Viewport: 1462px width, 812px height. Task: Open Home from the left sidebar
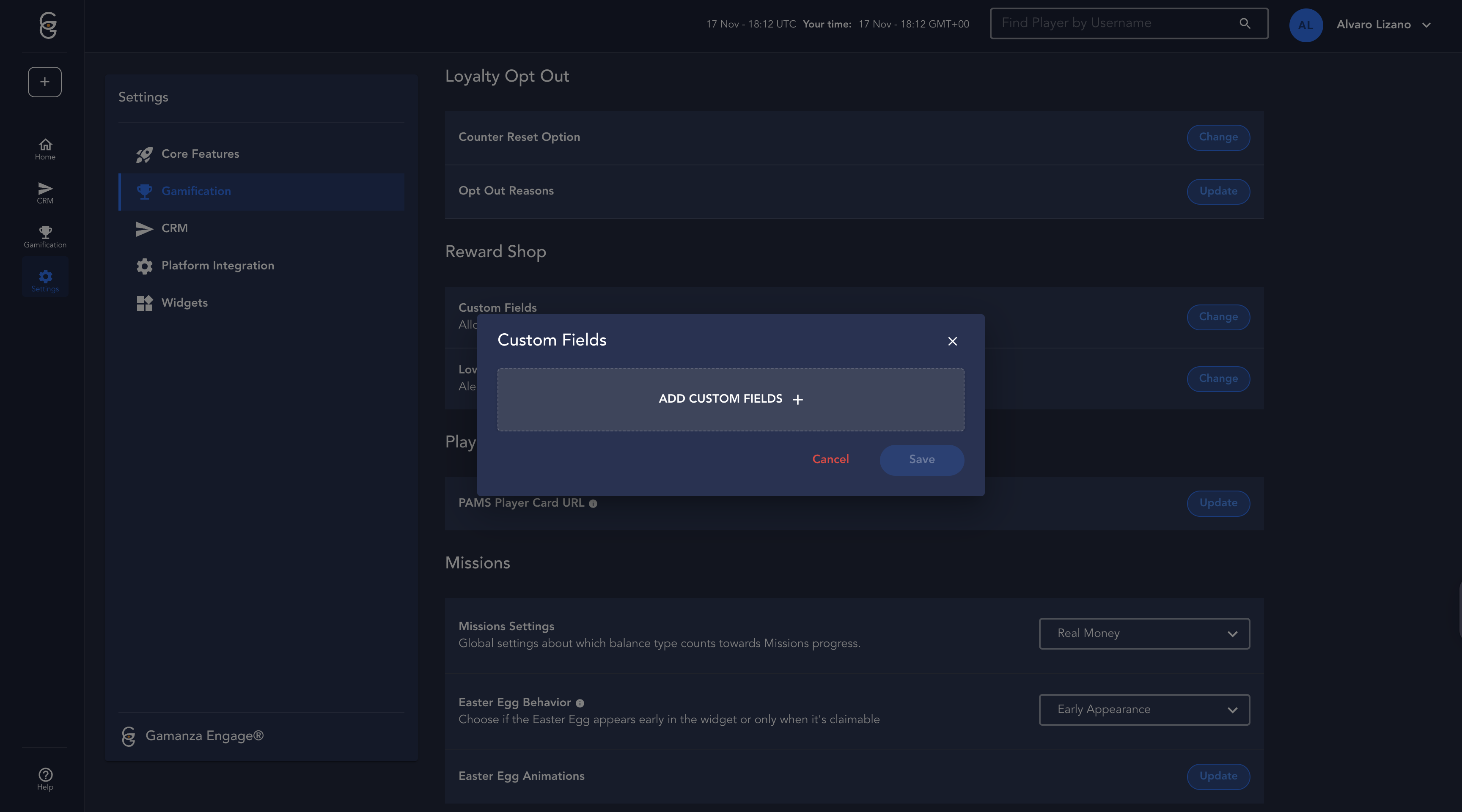tap(45, 149)
